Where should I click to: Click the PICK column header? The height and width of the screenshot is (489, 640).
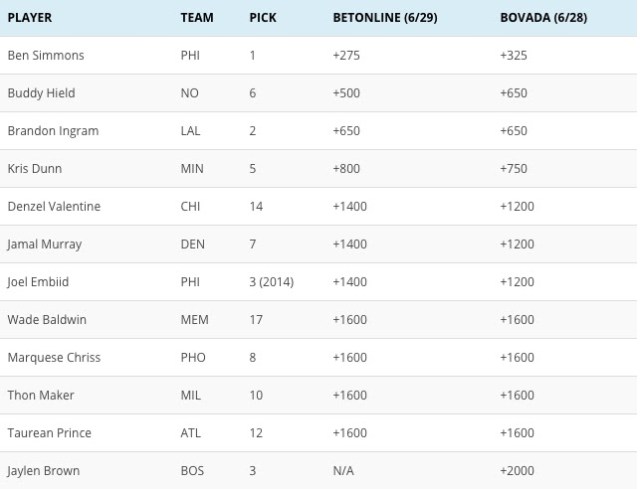pos(263,18)
